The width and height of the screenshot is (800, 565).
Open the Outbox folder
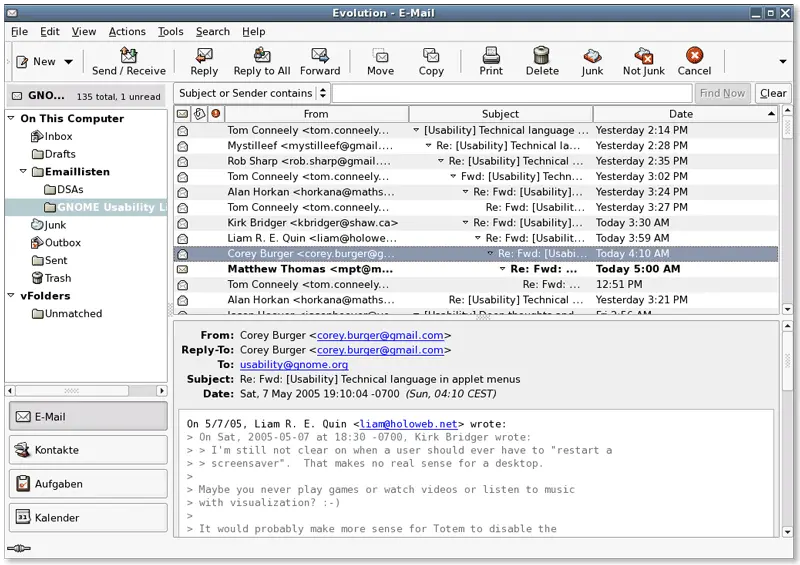(x=56, y=243)
